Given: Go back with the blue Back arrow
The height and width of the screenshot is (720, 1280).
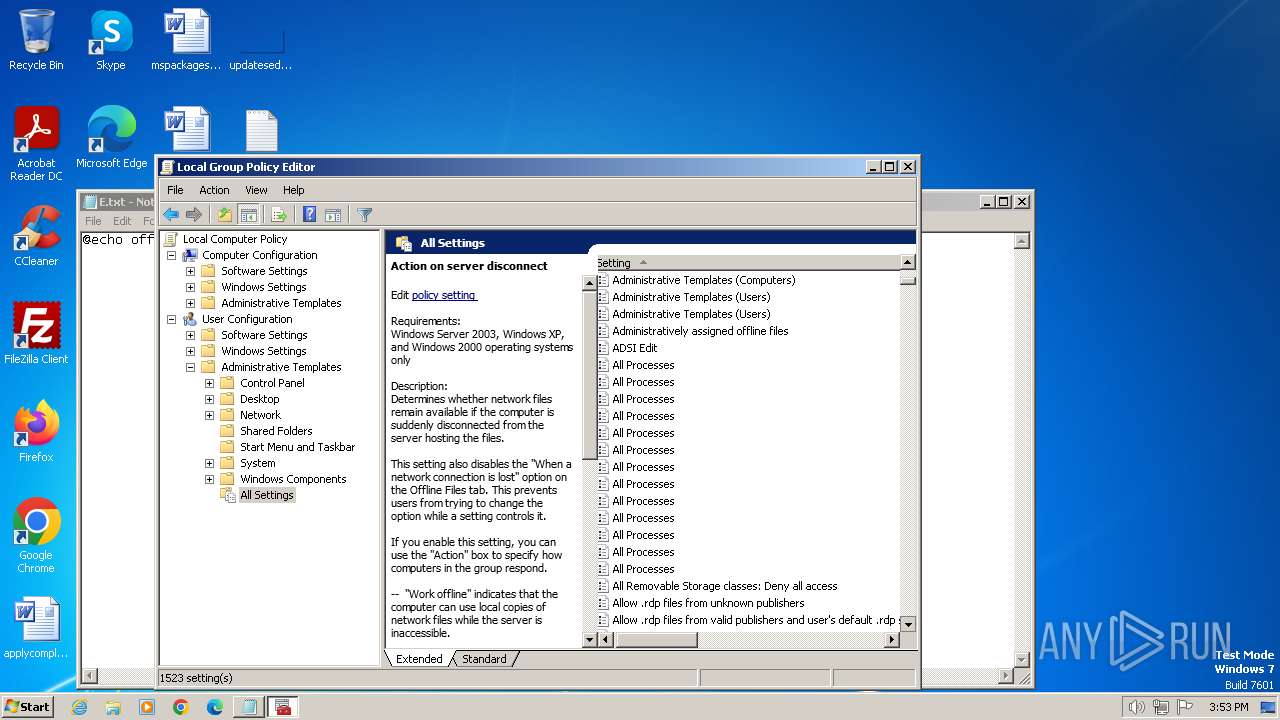Looking at the screenshot, I should (x=171, y=214).
